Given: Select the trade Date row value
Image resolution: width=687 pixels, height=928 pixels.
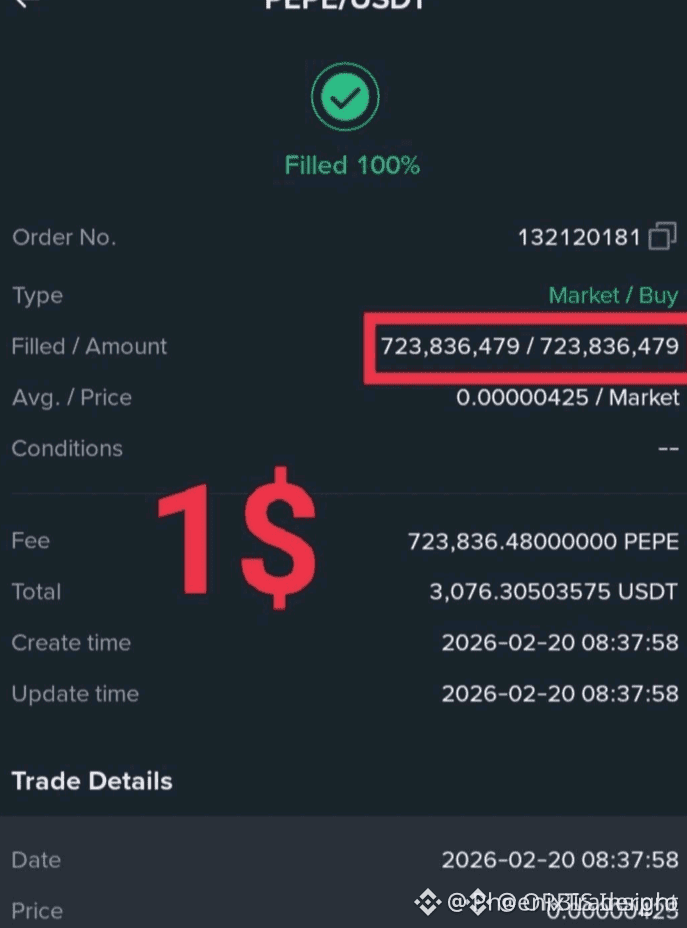Looking at the screenshot, I should coord(560,860).
